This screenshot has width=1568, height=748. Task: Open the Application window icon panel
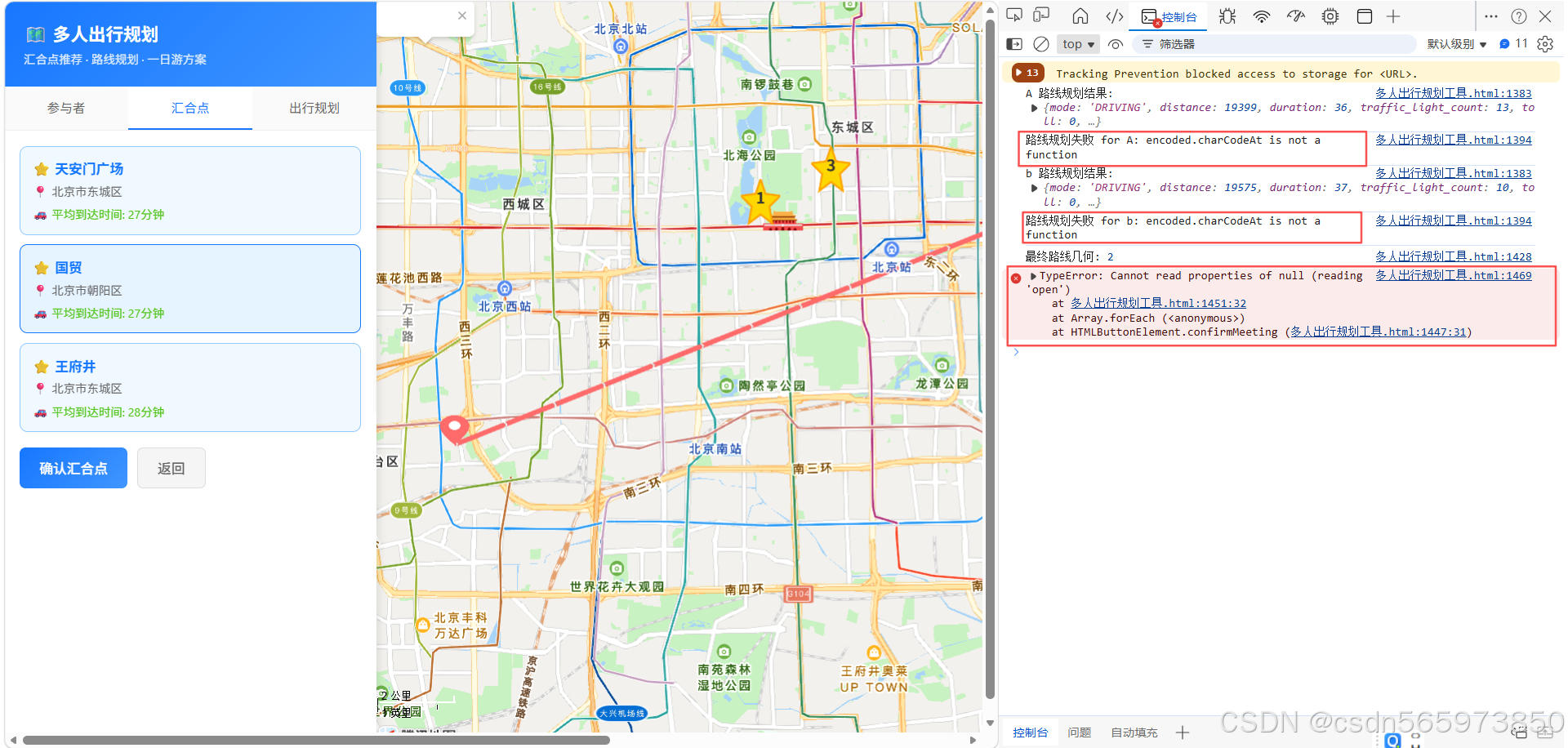[x=1365, y=16]
